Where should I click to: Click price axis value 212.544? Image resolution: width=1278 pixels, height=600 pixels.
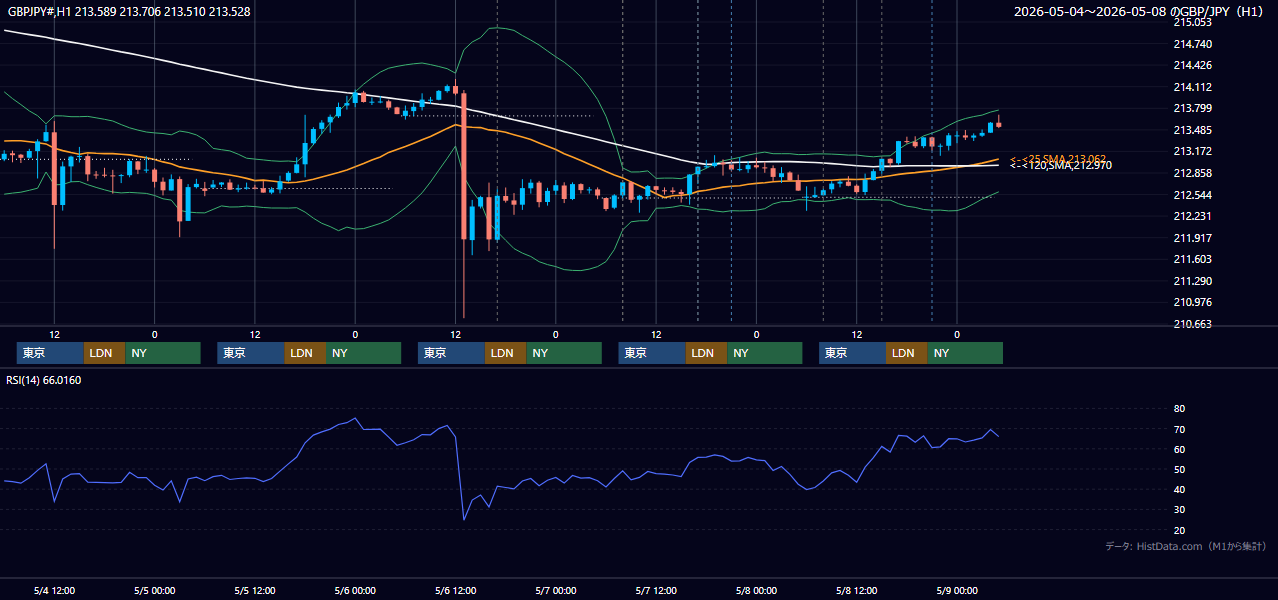[x=1193, y=195]
